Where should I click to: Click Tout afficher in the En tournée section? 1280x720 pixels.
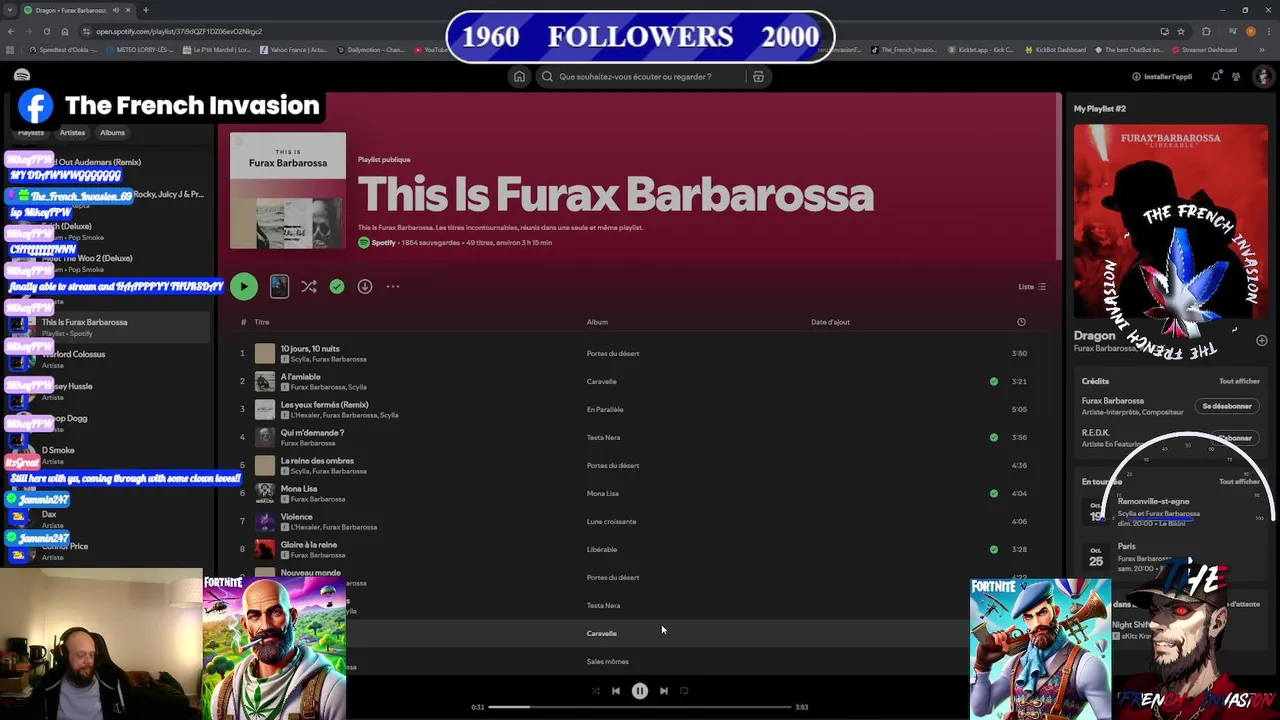[1239, 481]
